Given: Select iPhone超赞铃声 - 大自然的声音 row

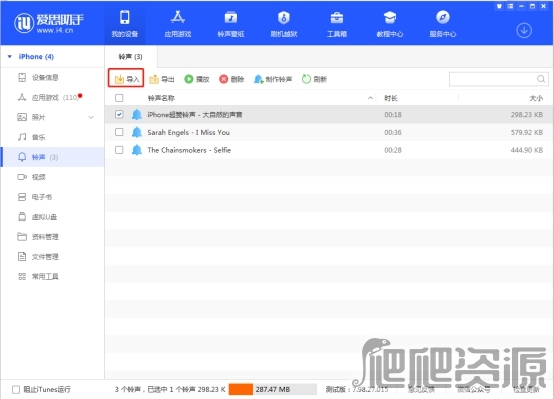Looking at the screenshot, I should pos(329,114).
